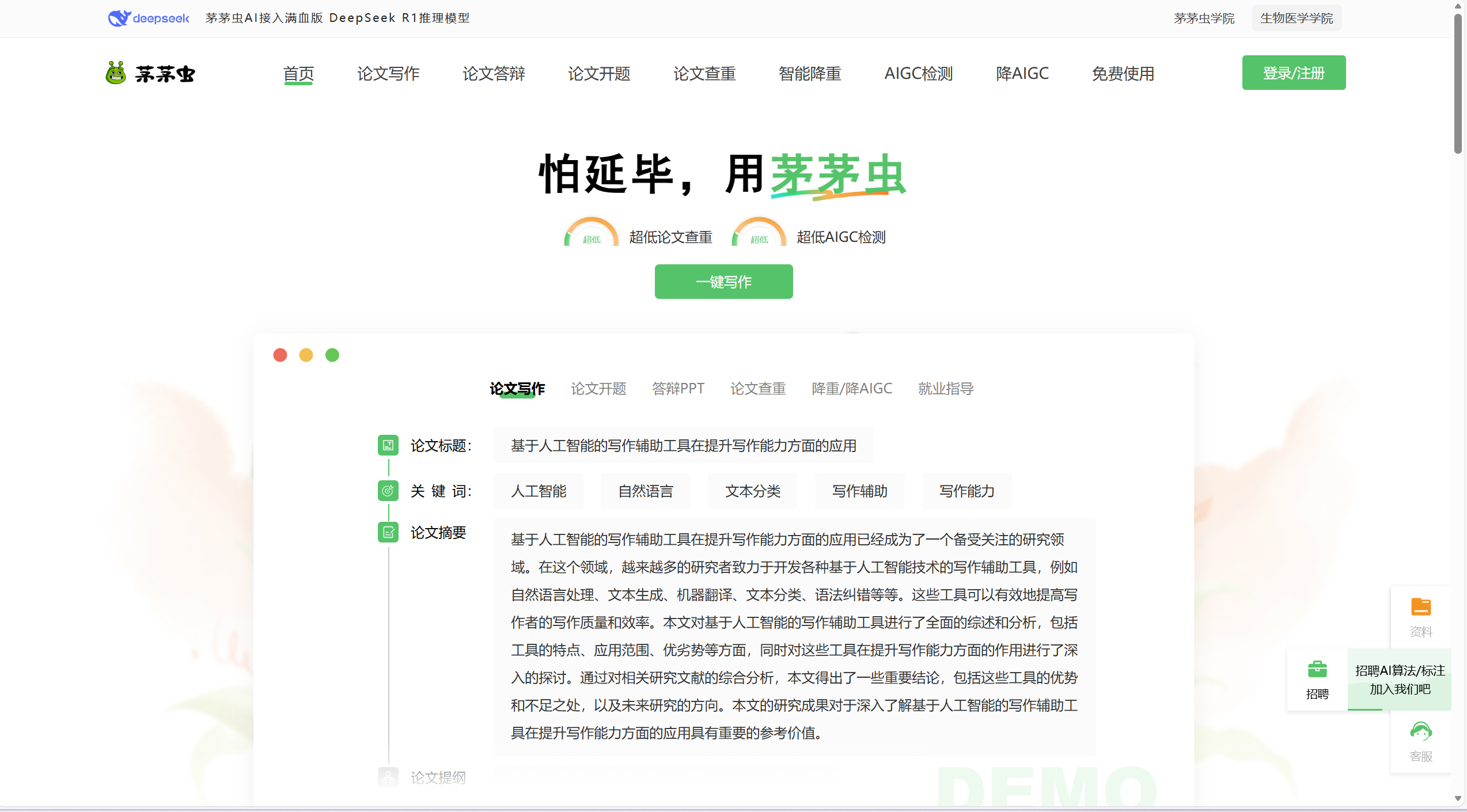
Task: Click the 超低论文查重 gauge icon
Action: [x=591, y=233]
